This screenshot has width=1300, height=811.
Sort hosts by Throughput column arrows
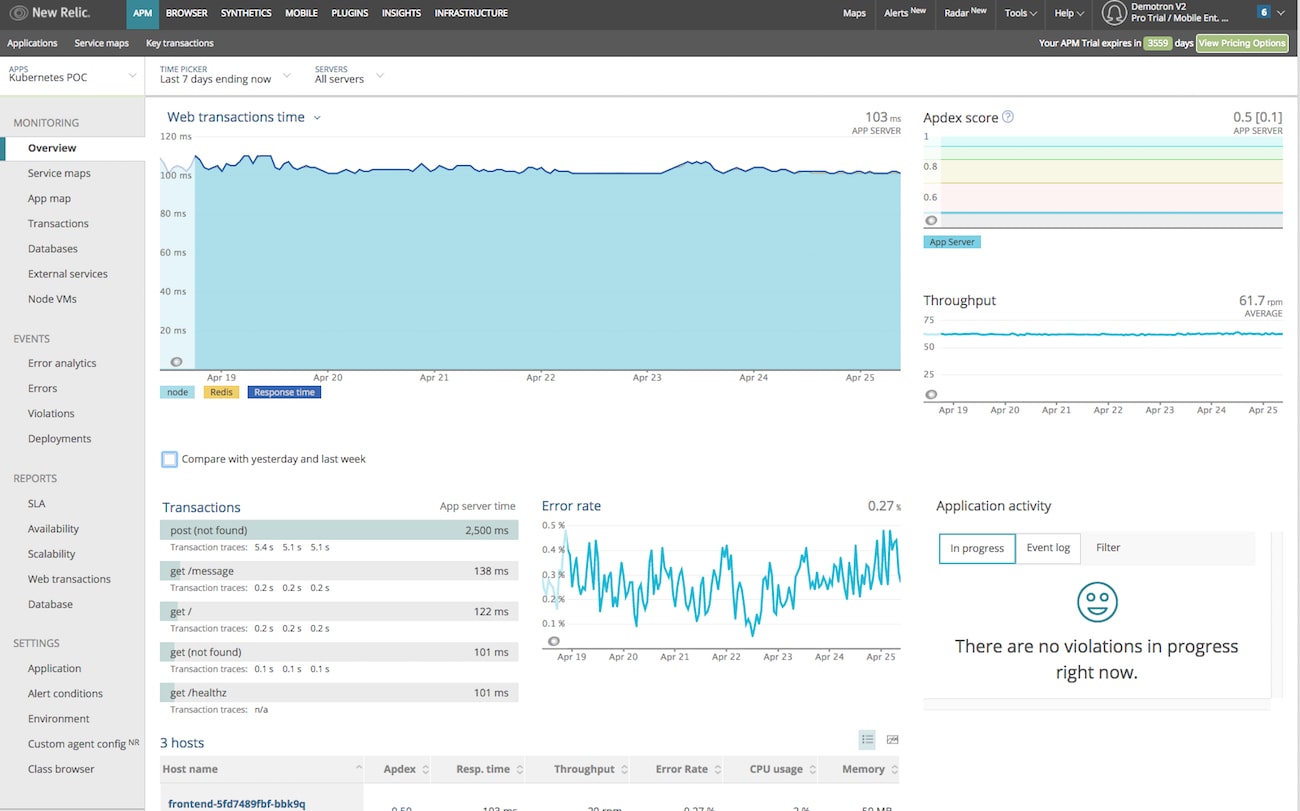coord(625,770)
